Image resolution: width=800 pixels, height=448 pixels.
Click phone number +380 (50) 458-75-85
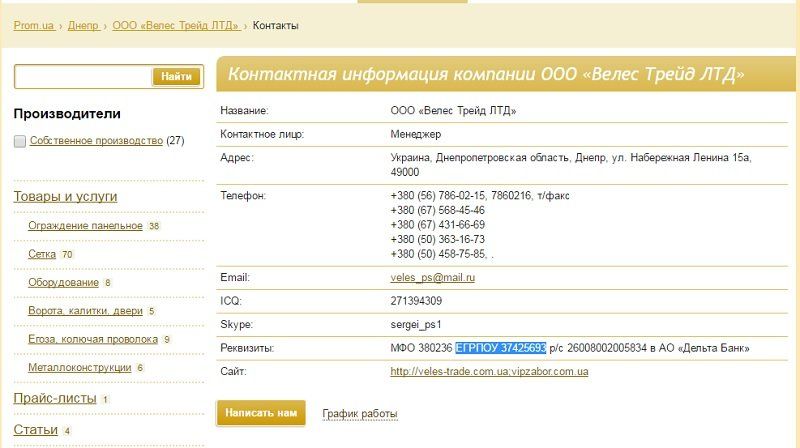[x=438, y=254]
